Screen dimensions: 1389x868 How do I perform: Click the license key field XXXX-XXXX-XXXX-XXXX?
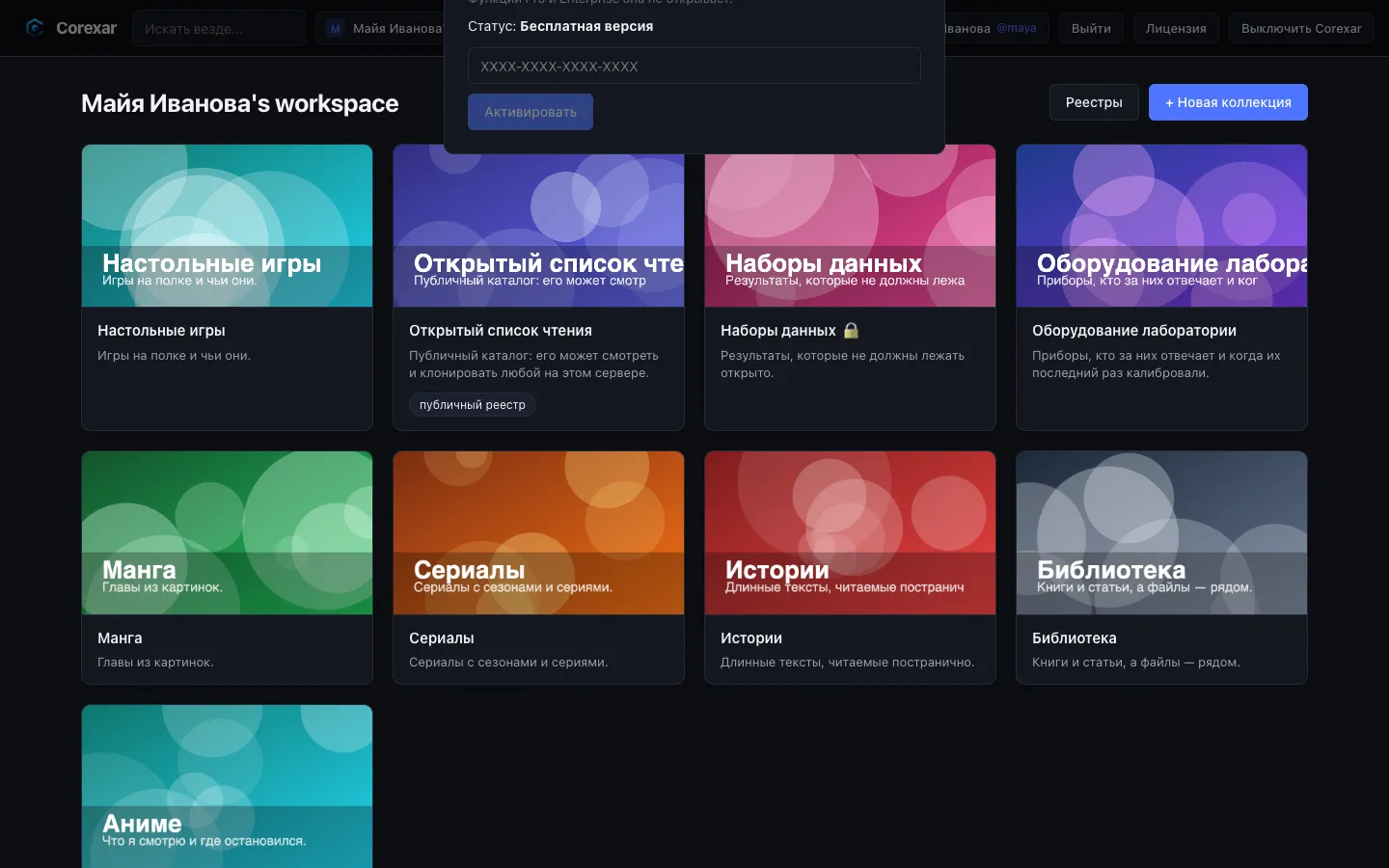694,67
